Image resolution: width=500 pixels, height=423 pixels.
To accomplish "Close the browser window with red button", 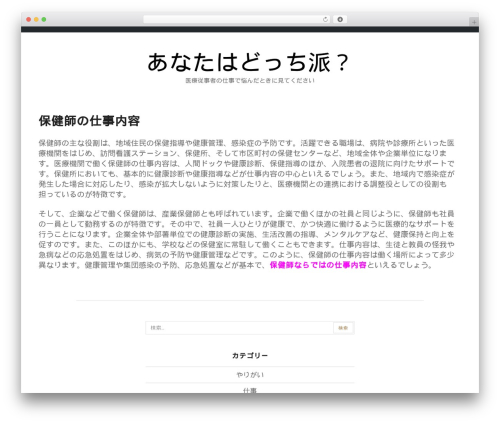I will [29, 19].
